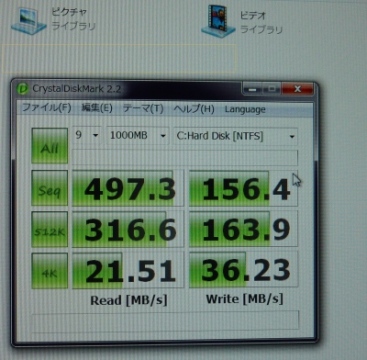Viewport: 367px width, 360px height.
Task: Open the ファイル(F) menu
Action: [46, 108]
